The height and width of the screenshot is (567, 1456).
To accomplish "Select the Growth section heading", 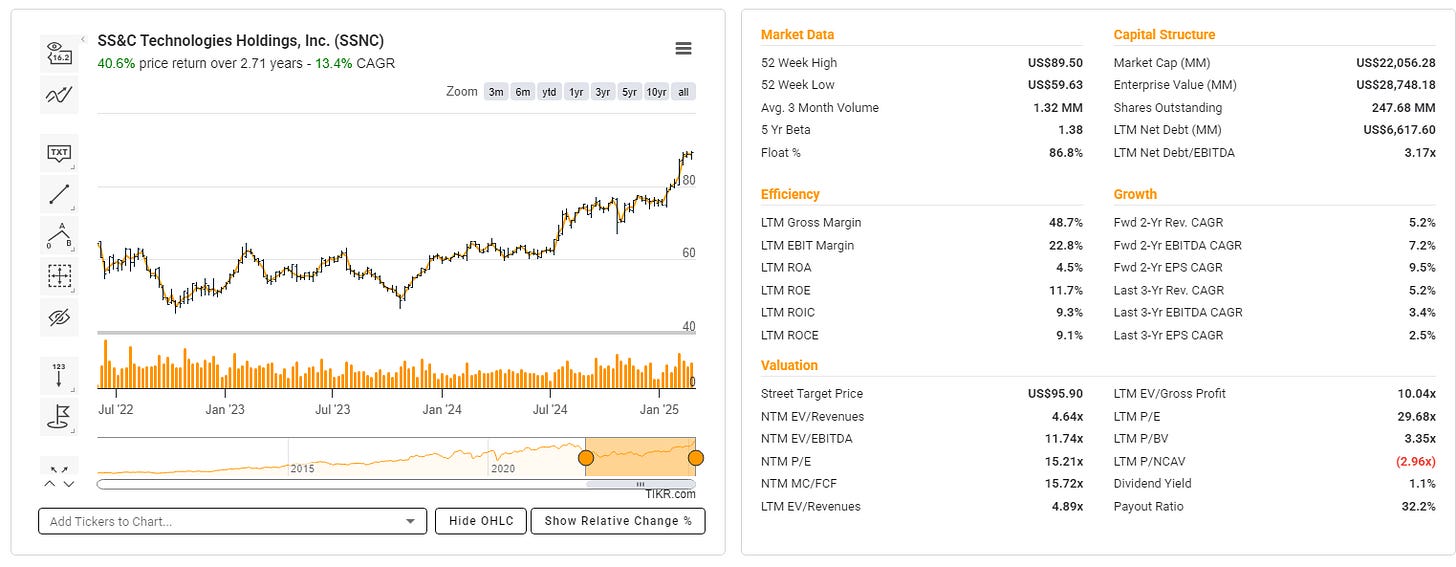I will pyautogui.click(x=1135, y=194).
